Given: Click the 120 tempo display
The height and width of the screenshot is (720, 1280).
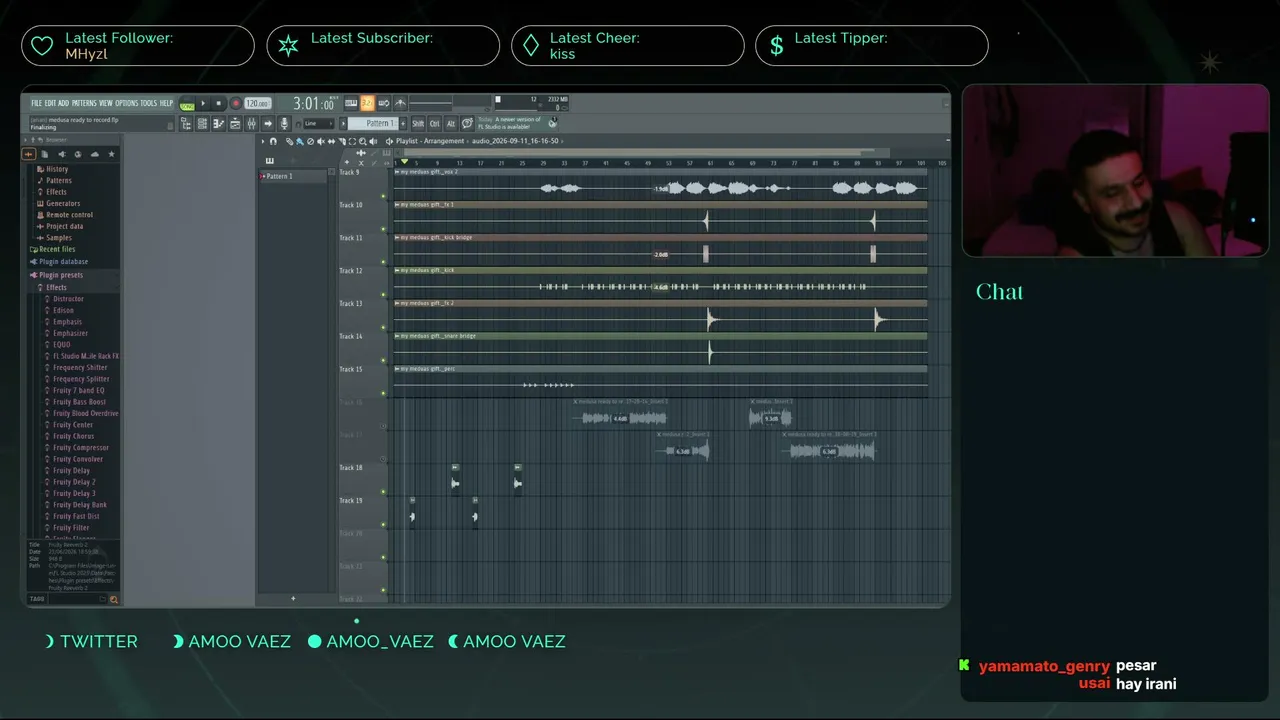Looking at the screenshot, I should coord(258,104).
